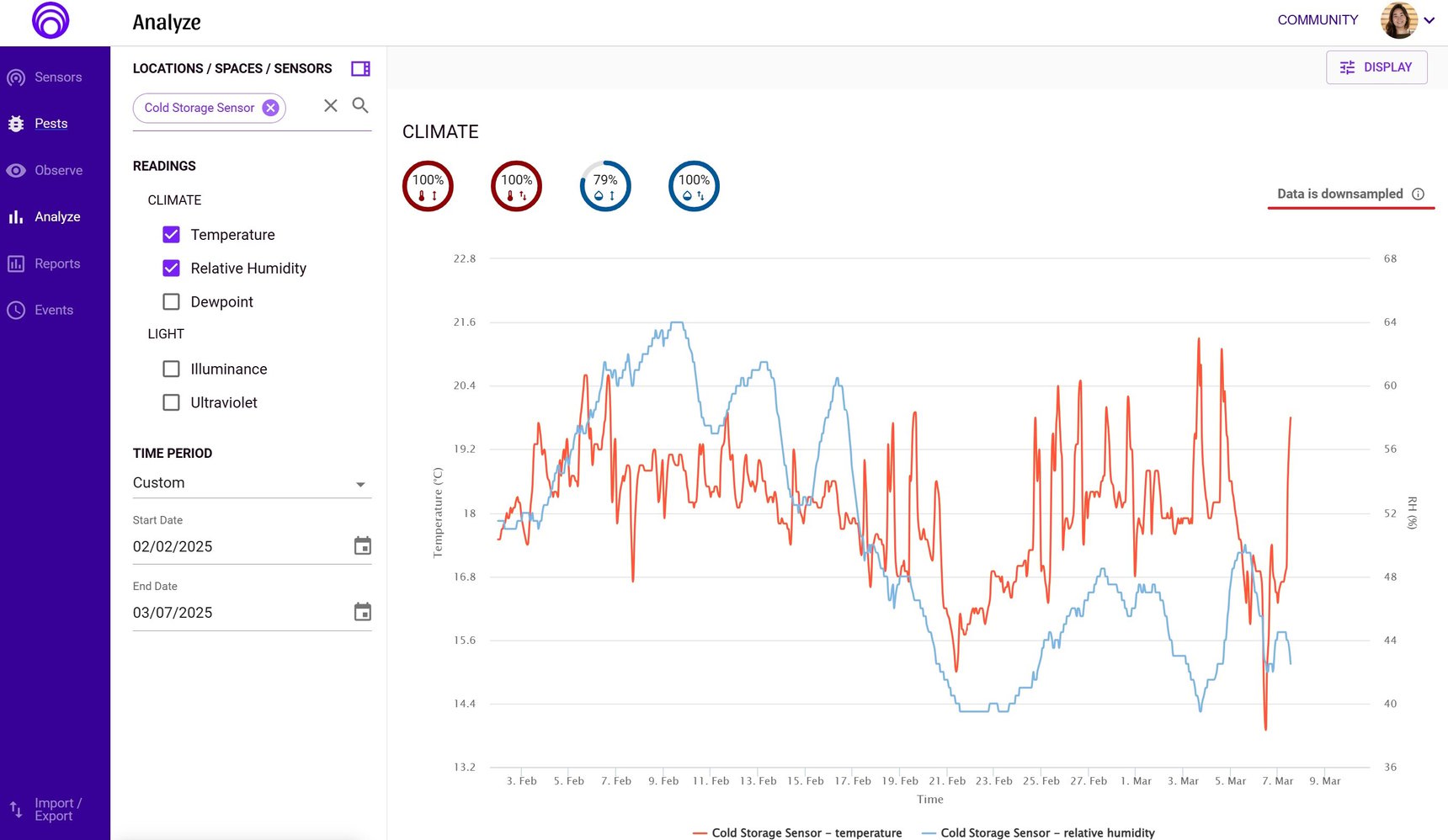The height and width of the screenshot is (840, 1448).
Task: Click the purple concentric-circles logo
Action: [51, 21]
